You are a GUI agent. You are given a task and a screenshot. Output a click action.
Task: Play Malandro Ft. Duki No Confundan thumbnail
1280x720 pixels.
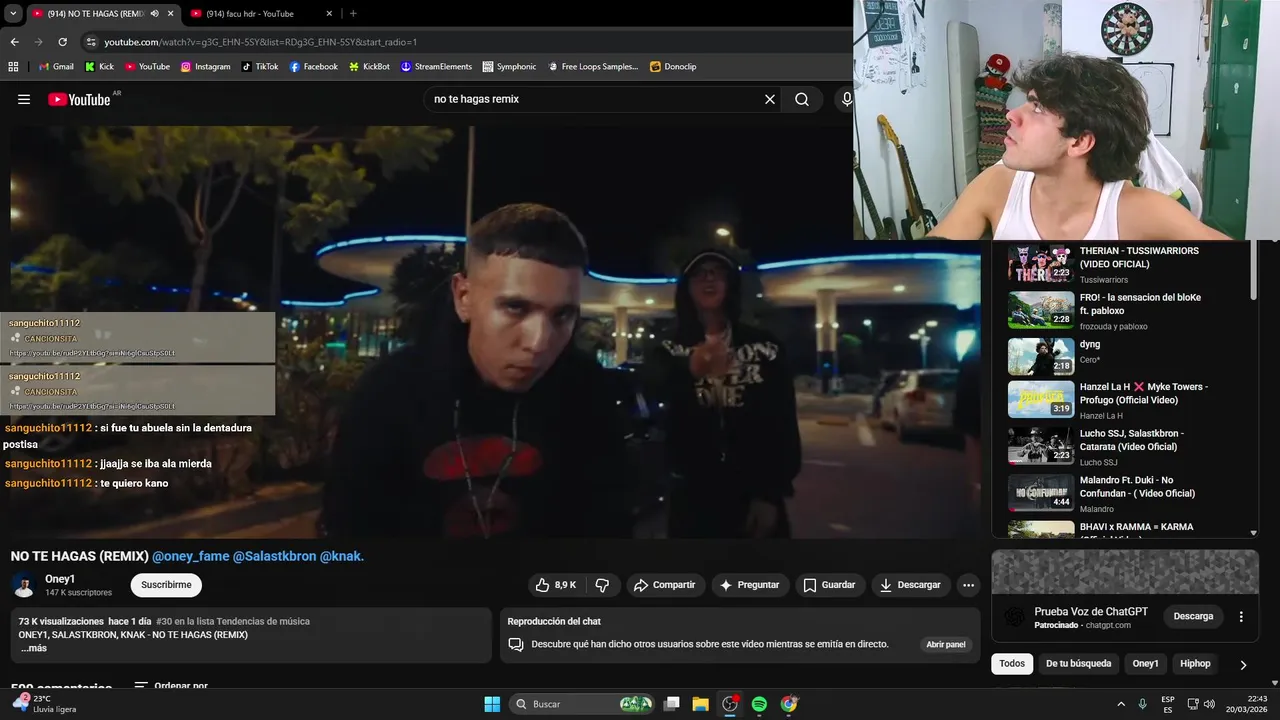point(1041,492)
